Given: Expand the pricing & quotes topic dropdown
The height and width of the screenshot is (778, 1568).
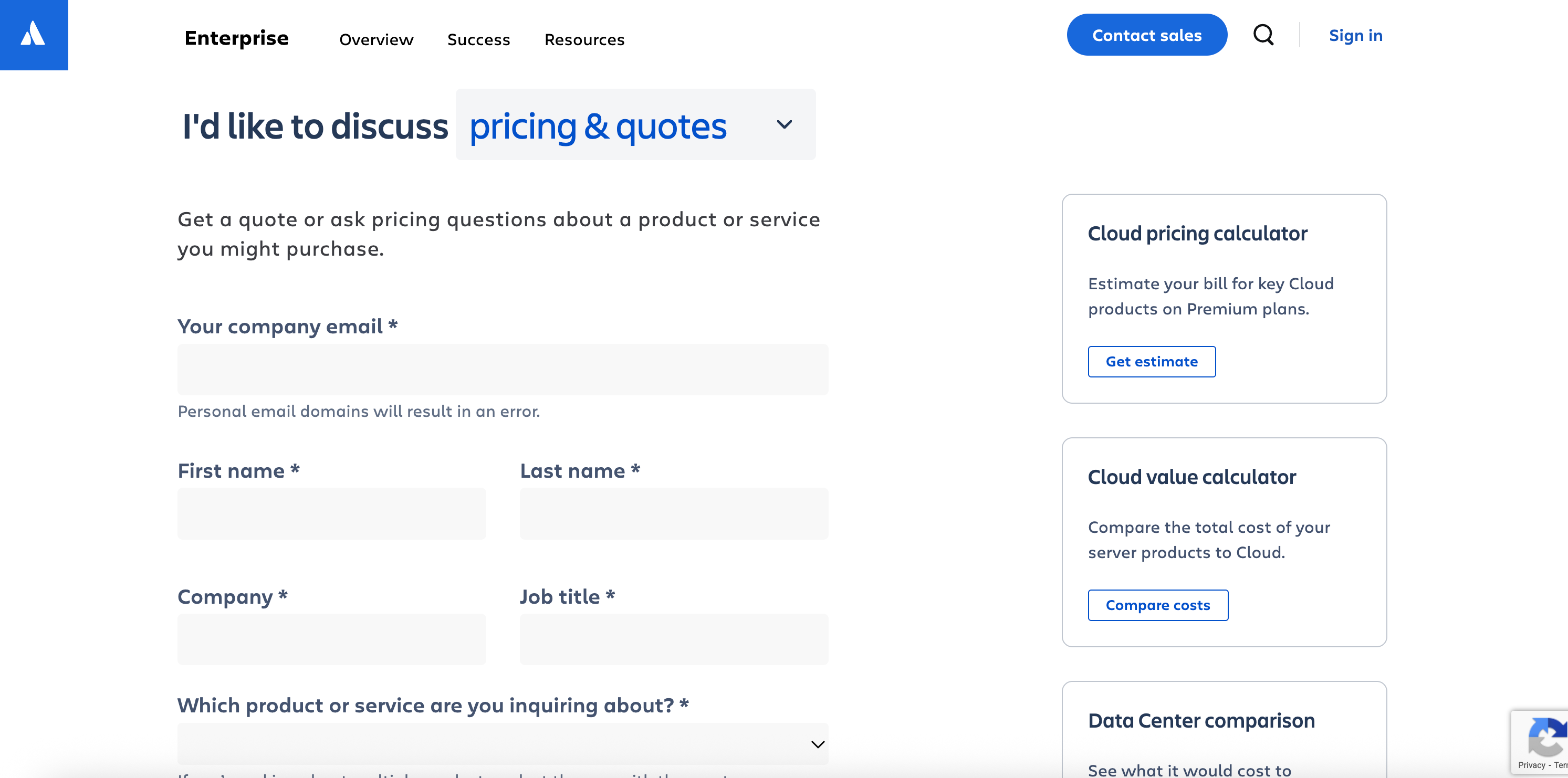Looking at the screenshot, I should click(635, 125).
